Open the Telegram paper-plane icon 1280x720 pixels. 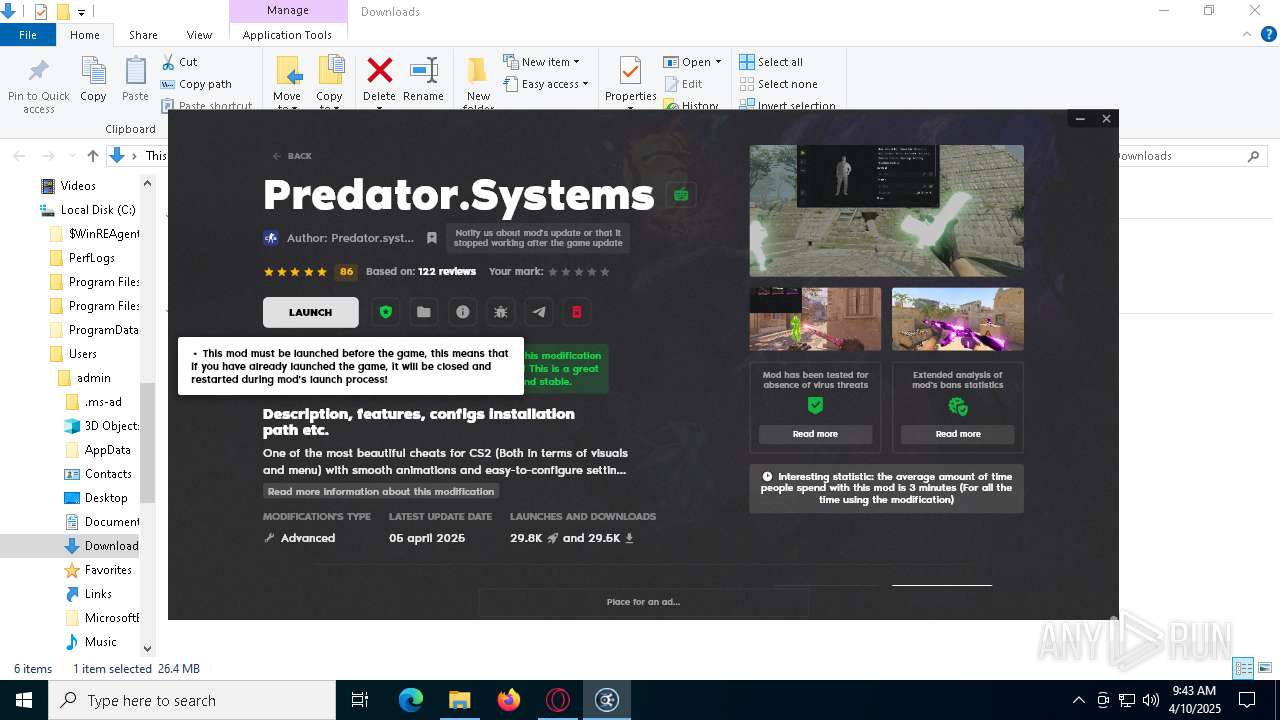coord(539,312)
